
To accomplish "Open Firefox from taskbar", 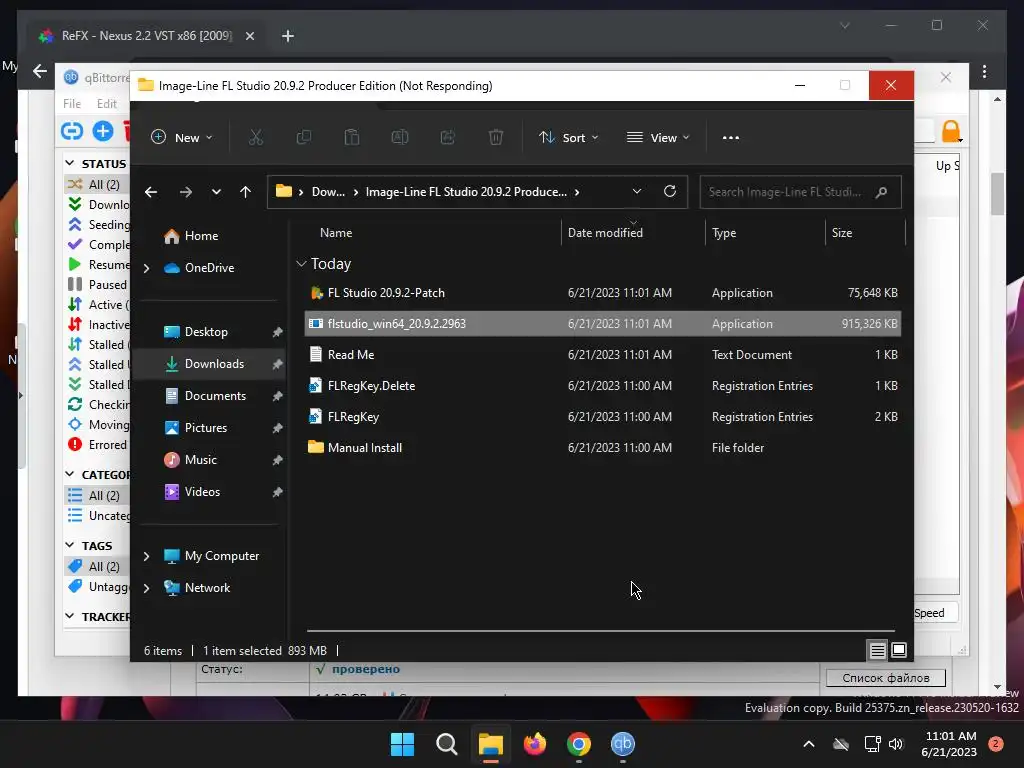I will point(535,744).
